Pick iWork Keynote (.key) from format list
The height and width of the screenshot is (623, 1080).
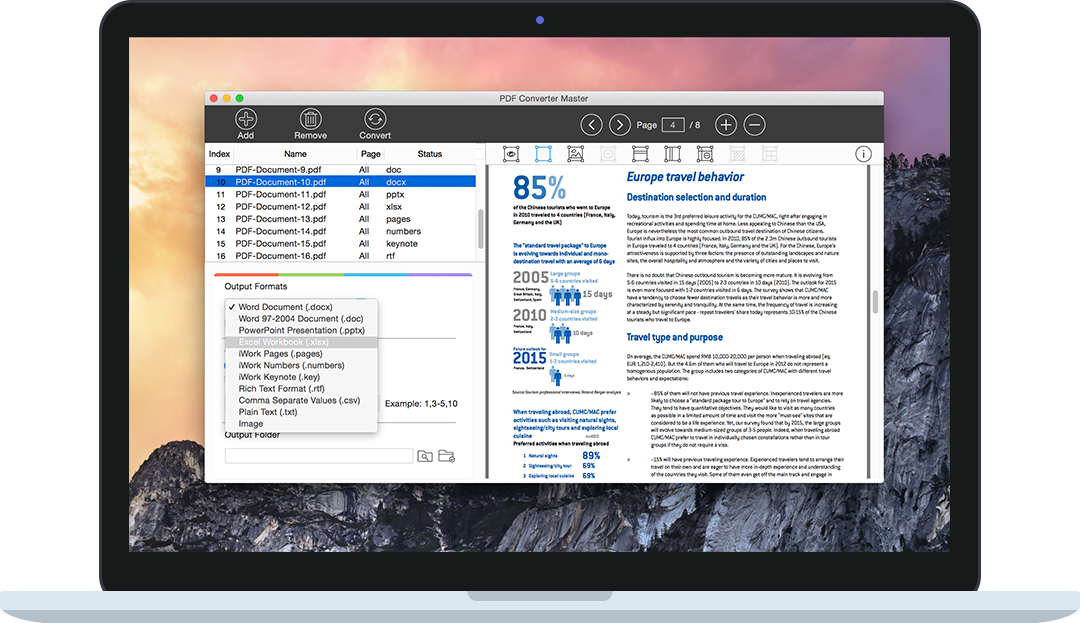coord(279,377)
